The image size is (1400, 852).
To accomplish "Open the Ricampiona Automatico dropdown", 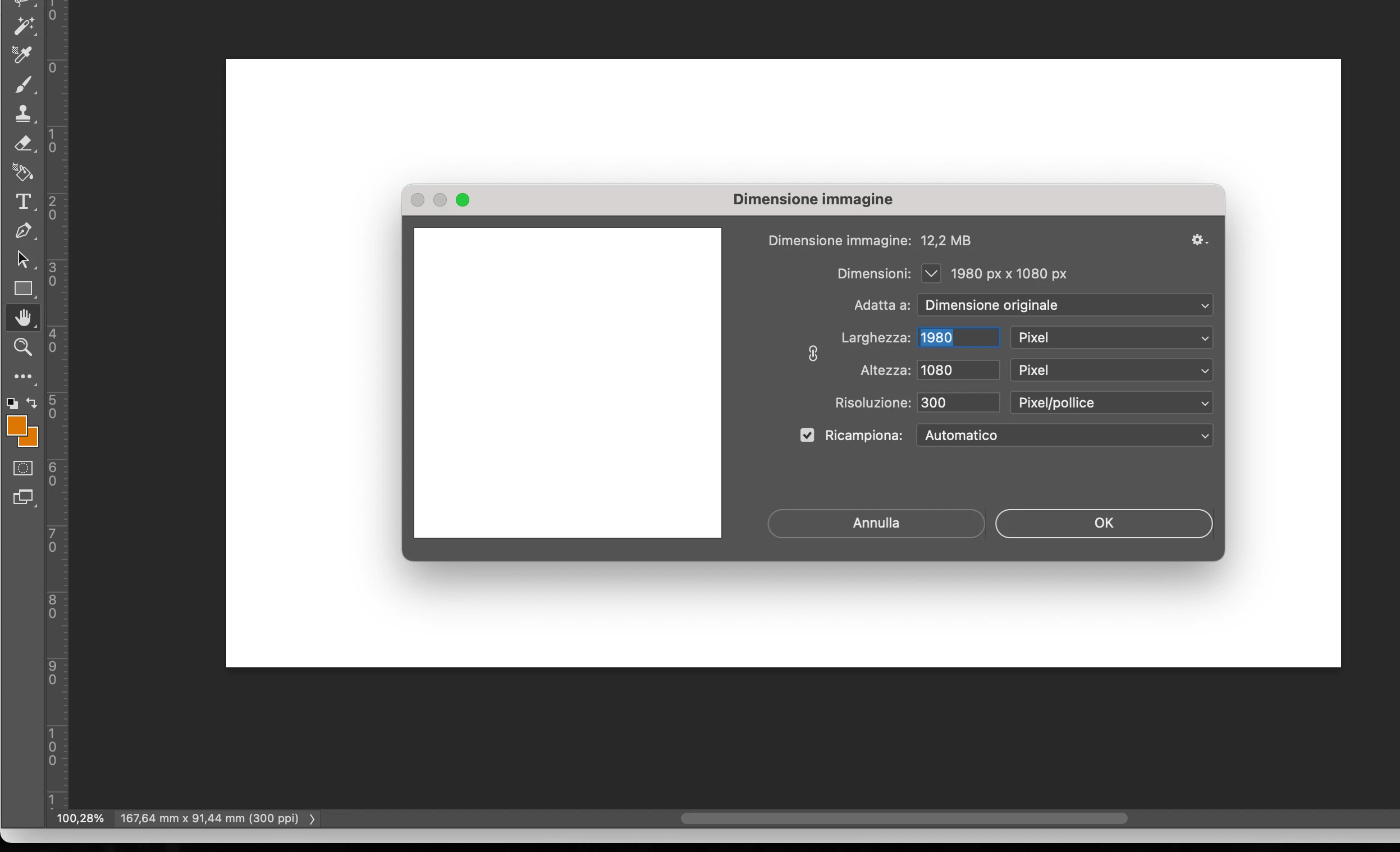I will (1064, 435).
